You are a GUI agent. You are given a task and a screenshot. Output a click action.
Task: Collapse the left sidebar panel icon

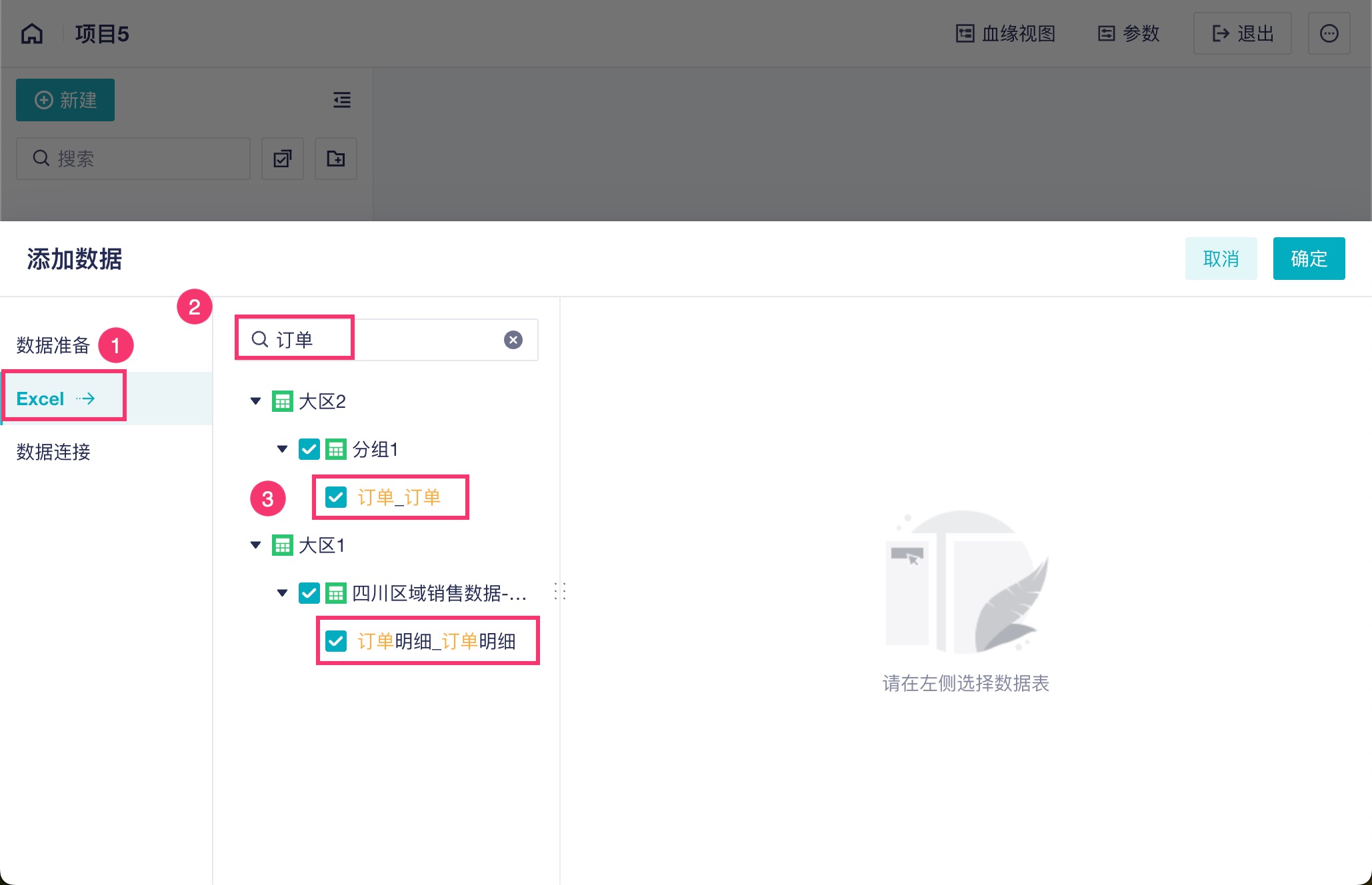342,100
